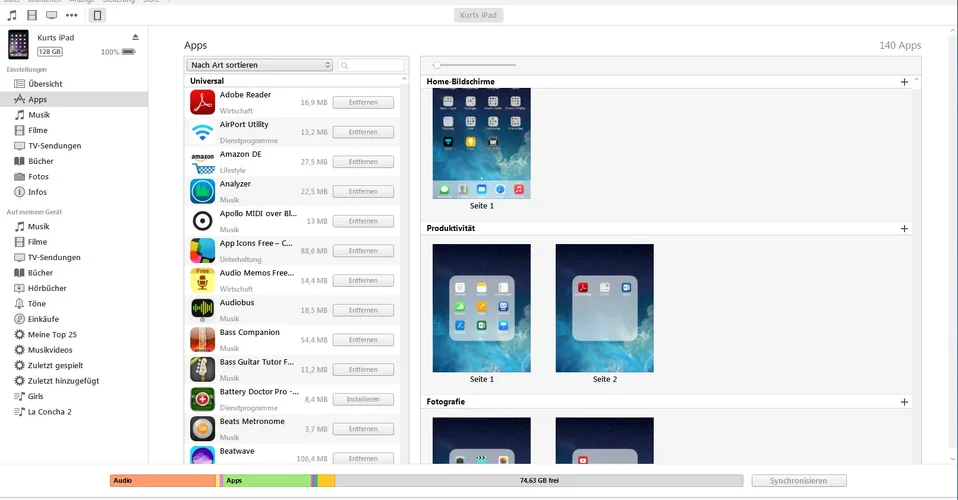Click the home screen zoom slider
This screenshot has height=500, width=958.
[x=437, y=65]
